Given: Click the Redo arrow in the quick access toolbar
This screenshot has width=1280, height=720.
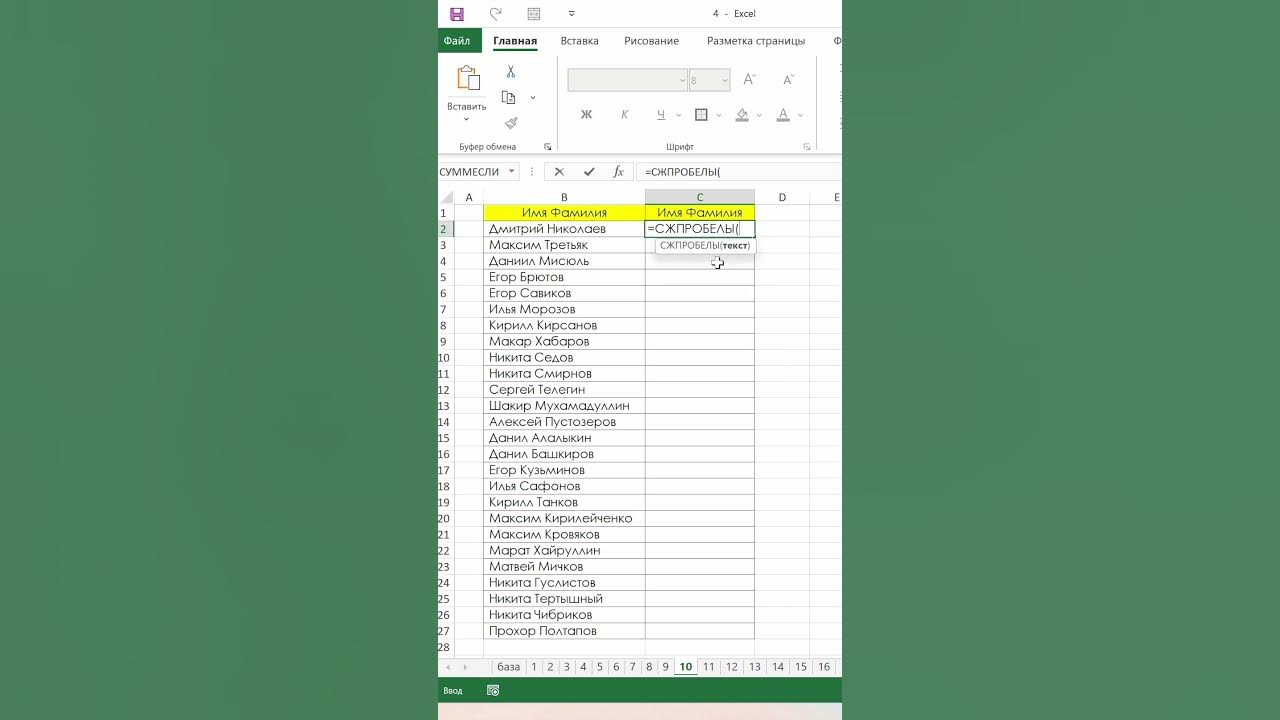Looking at the screenshot, I should click(x=495, y=14).
